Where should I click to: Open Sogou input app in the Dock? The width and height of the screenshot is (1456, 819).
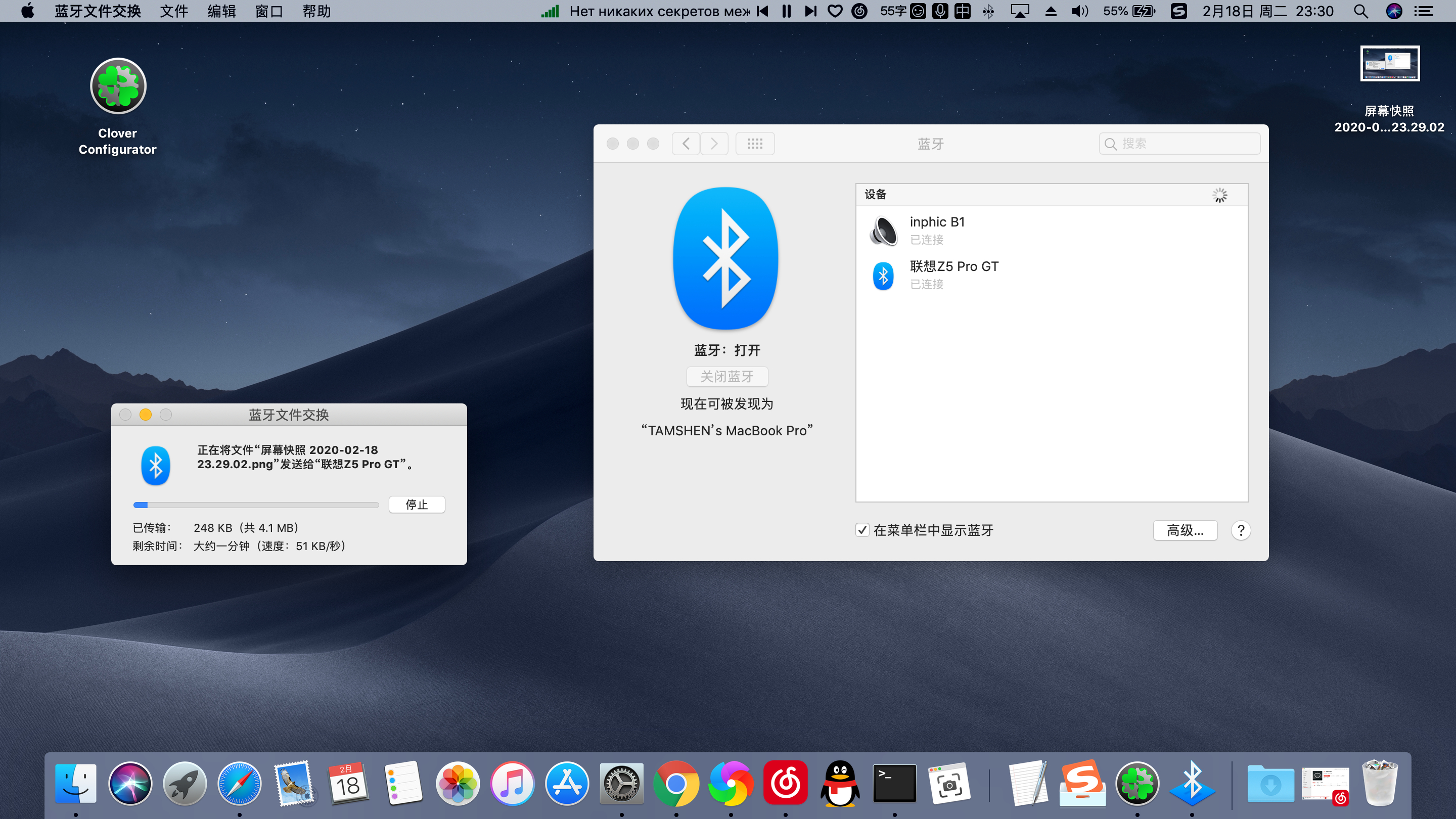1082,784
